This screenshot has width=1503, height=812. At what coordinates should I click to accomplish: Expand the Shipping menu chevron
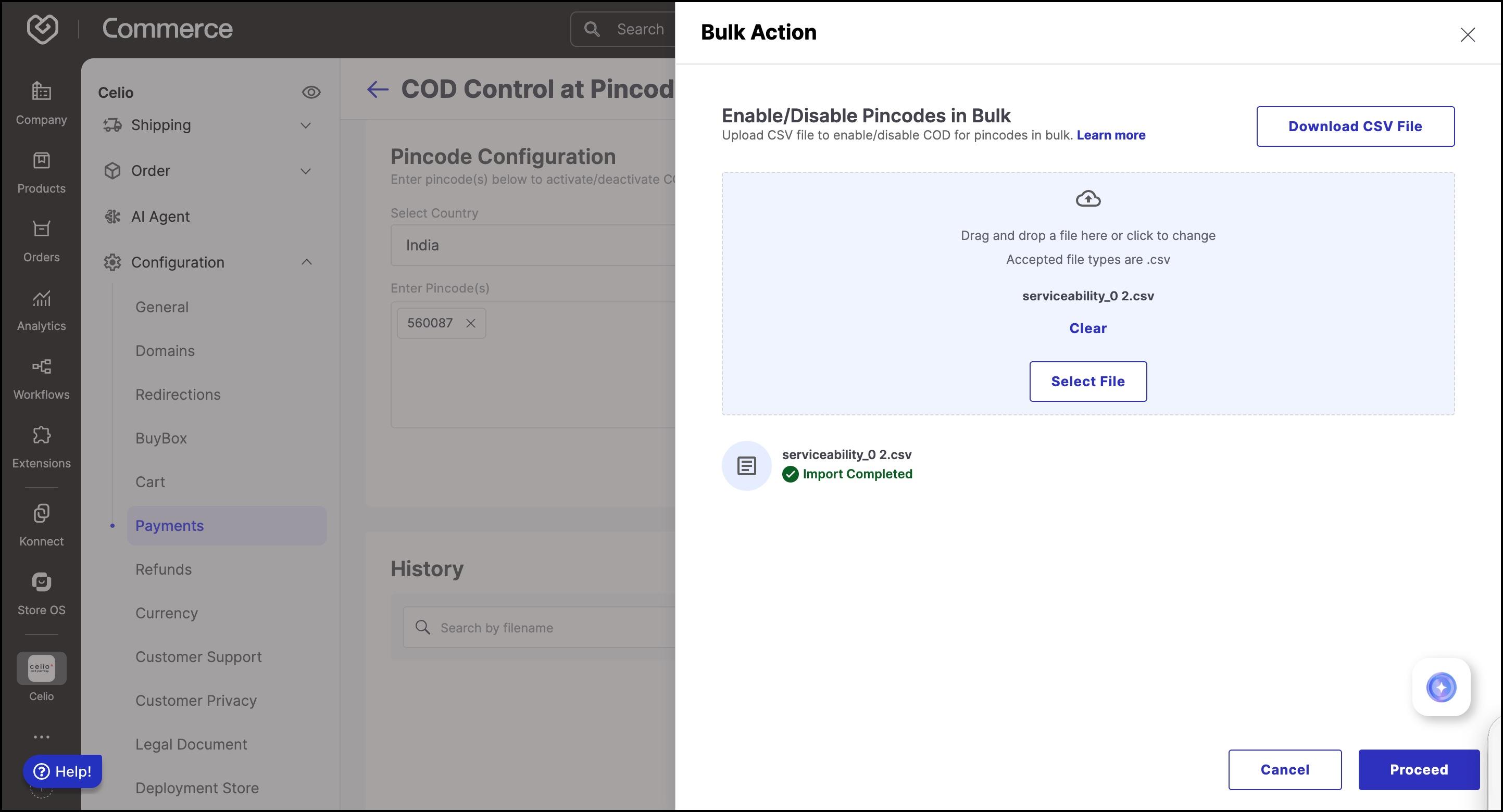tap(305, 125)
